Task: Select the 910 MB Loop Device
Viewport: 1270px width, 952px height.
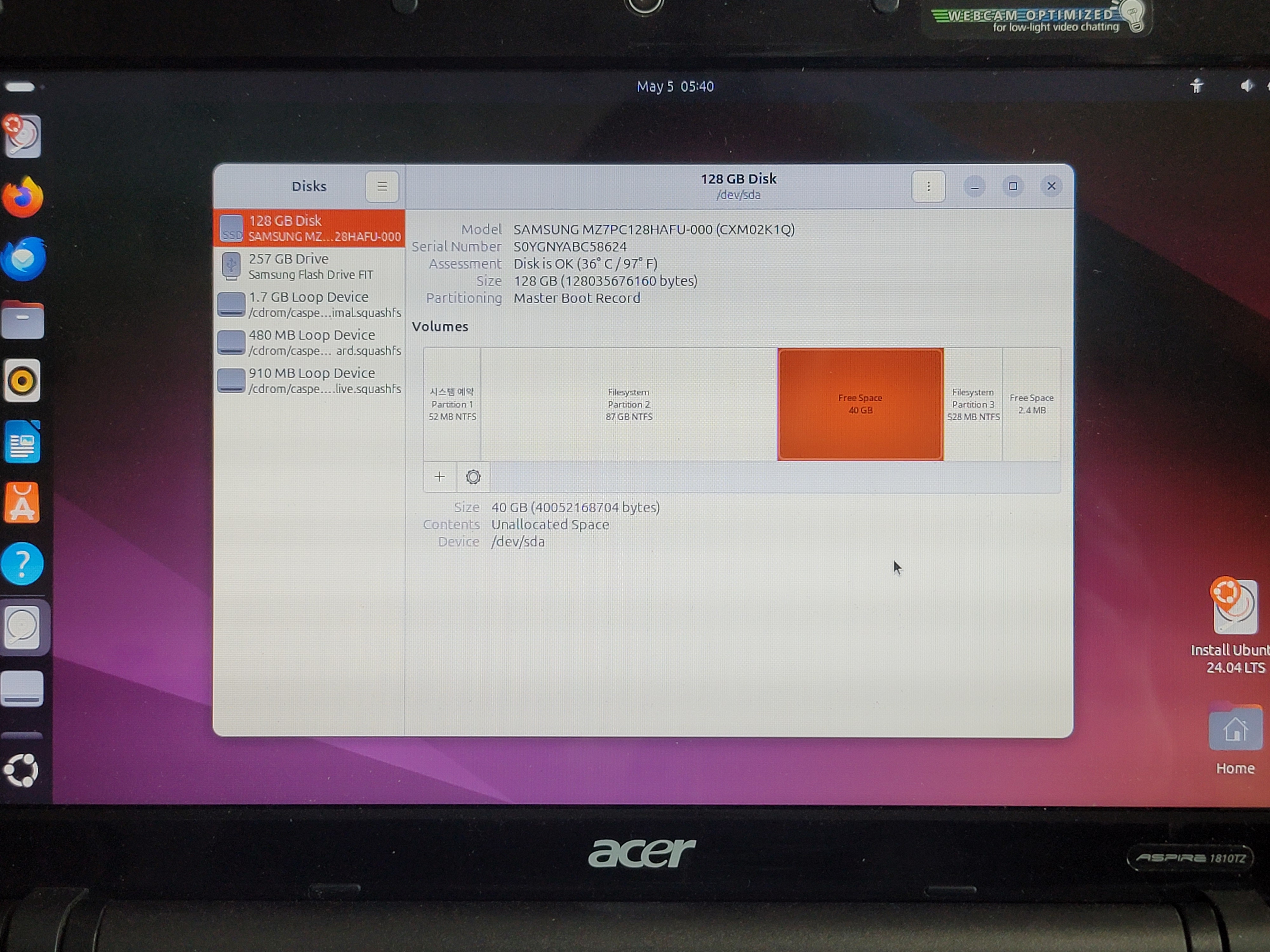Action: (310, 380)
